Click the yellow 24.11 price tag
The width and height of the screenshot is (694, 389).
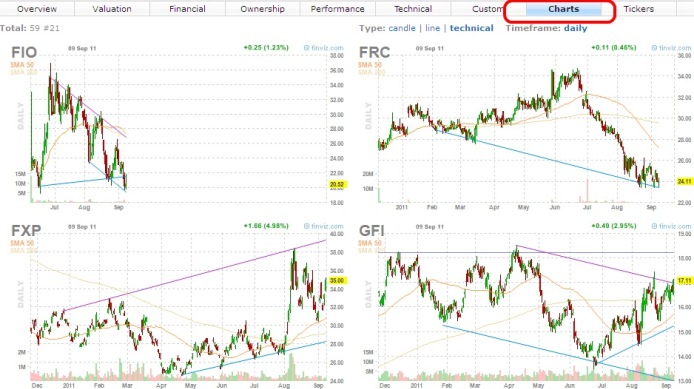pos(685,181)
